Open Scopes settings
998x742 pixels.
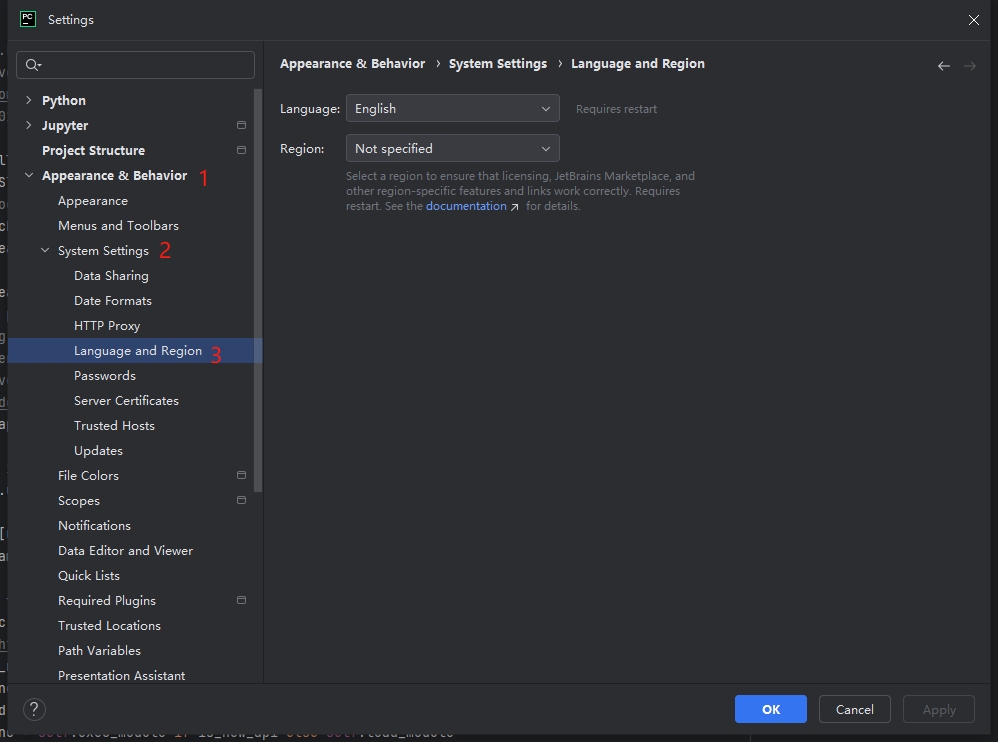[x=79, y=501]
